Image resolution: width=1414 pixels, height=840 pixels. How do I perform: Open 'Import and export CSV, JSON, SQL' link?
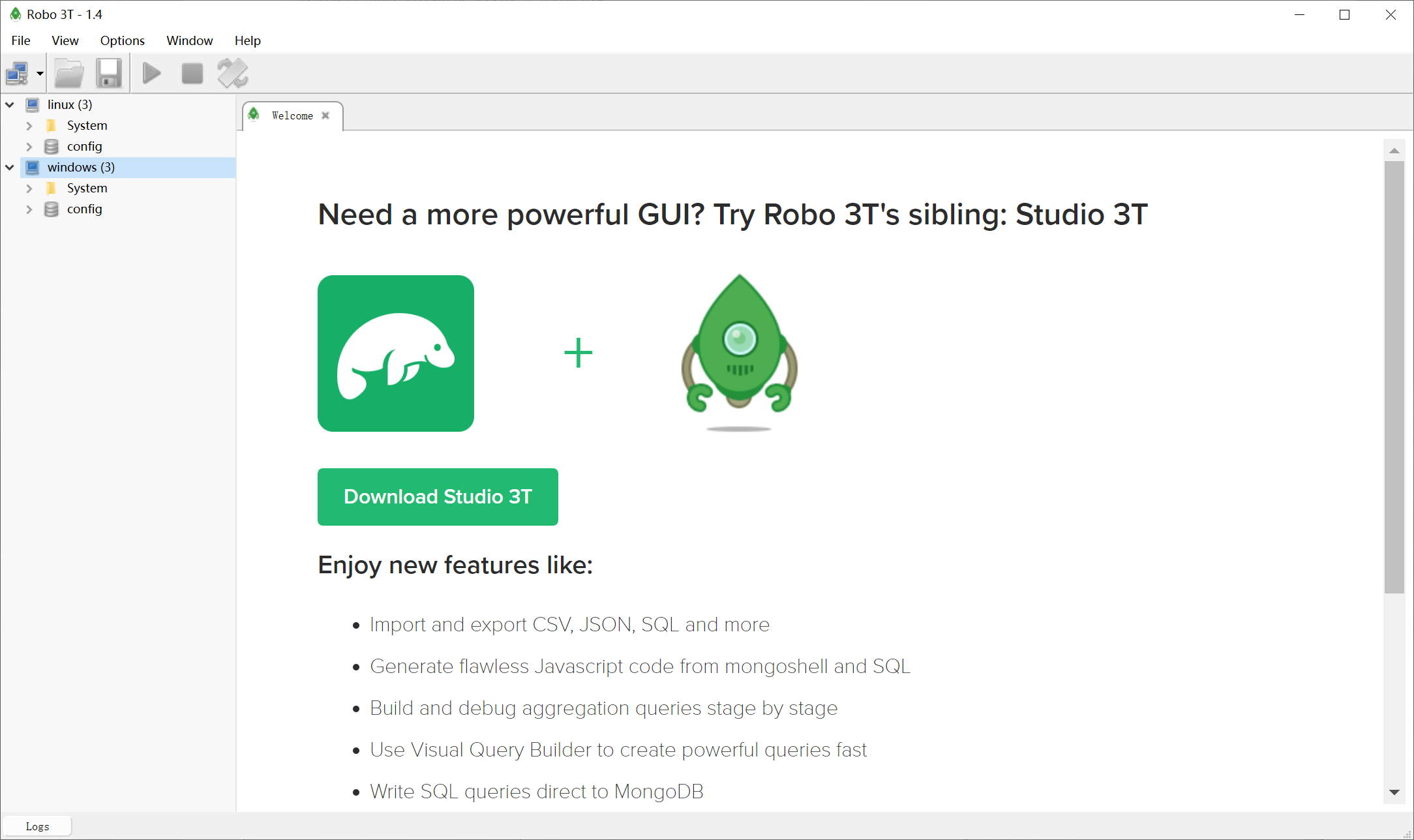(569, 625)
